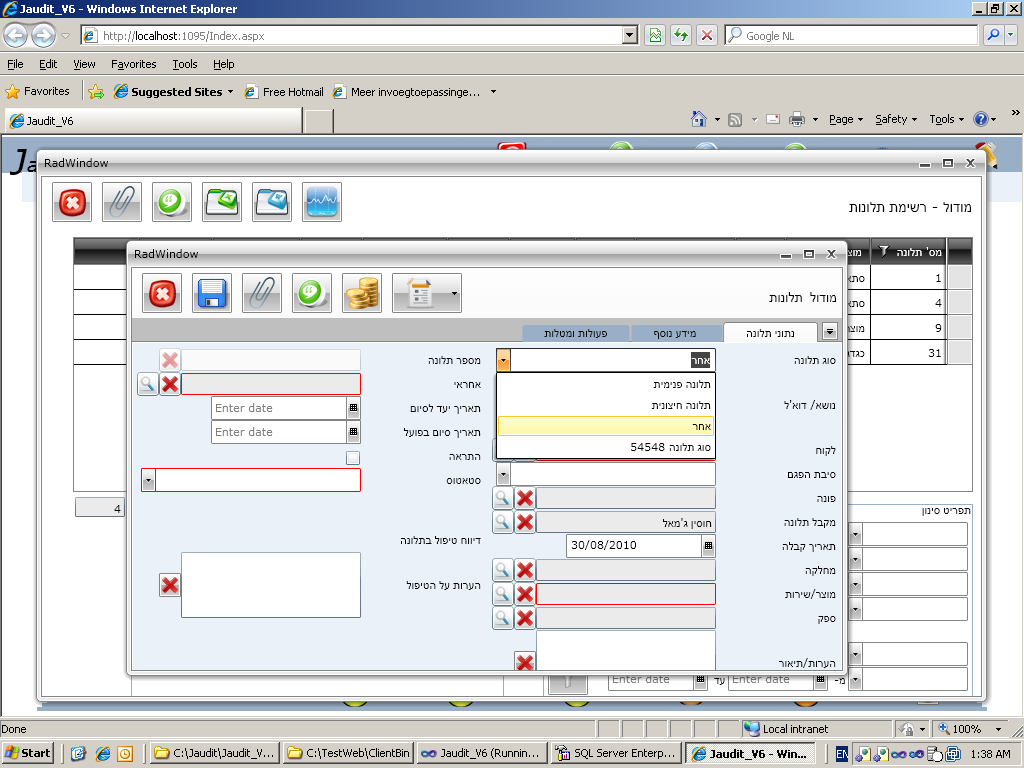This screenshot has width=1024, height=768.
Task: Click the browser Stop button
Action: [707, 35]
